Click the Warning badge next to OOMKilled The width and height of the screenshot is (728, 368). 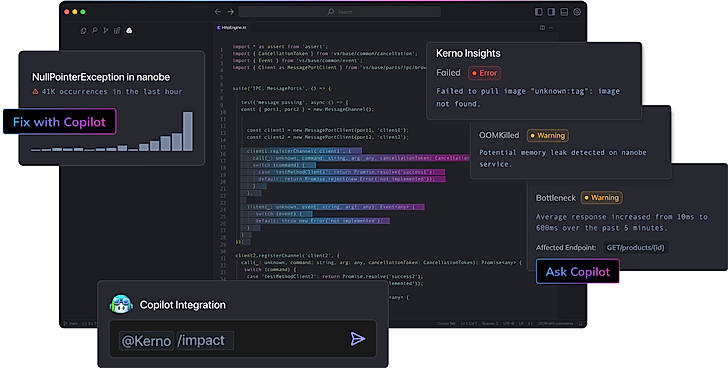(548, 136)
